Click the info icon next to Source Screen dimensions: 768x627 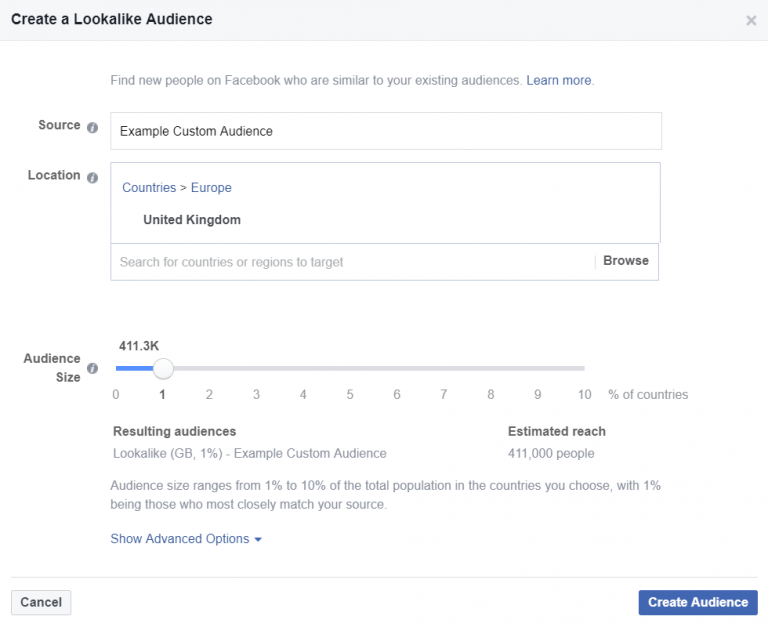tap(92, 127)
